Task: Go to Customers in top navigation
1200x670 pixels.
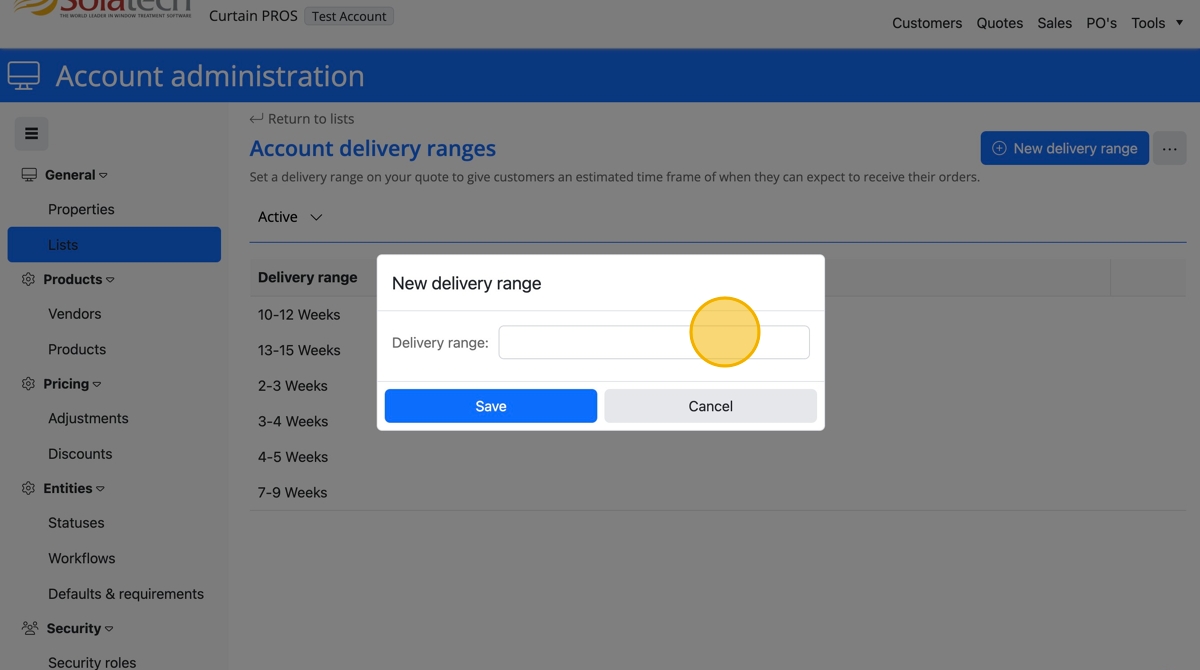Action: (927, 23)
